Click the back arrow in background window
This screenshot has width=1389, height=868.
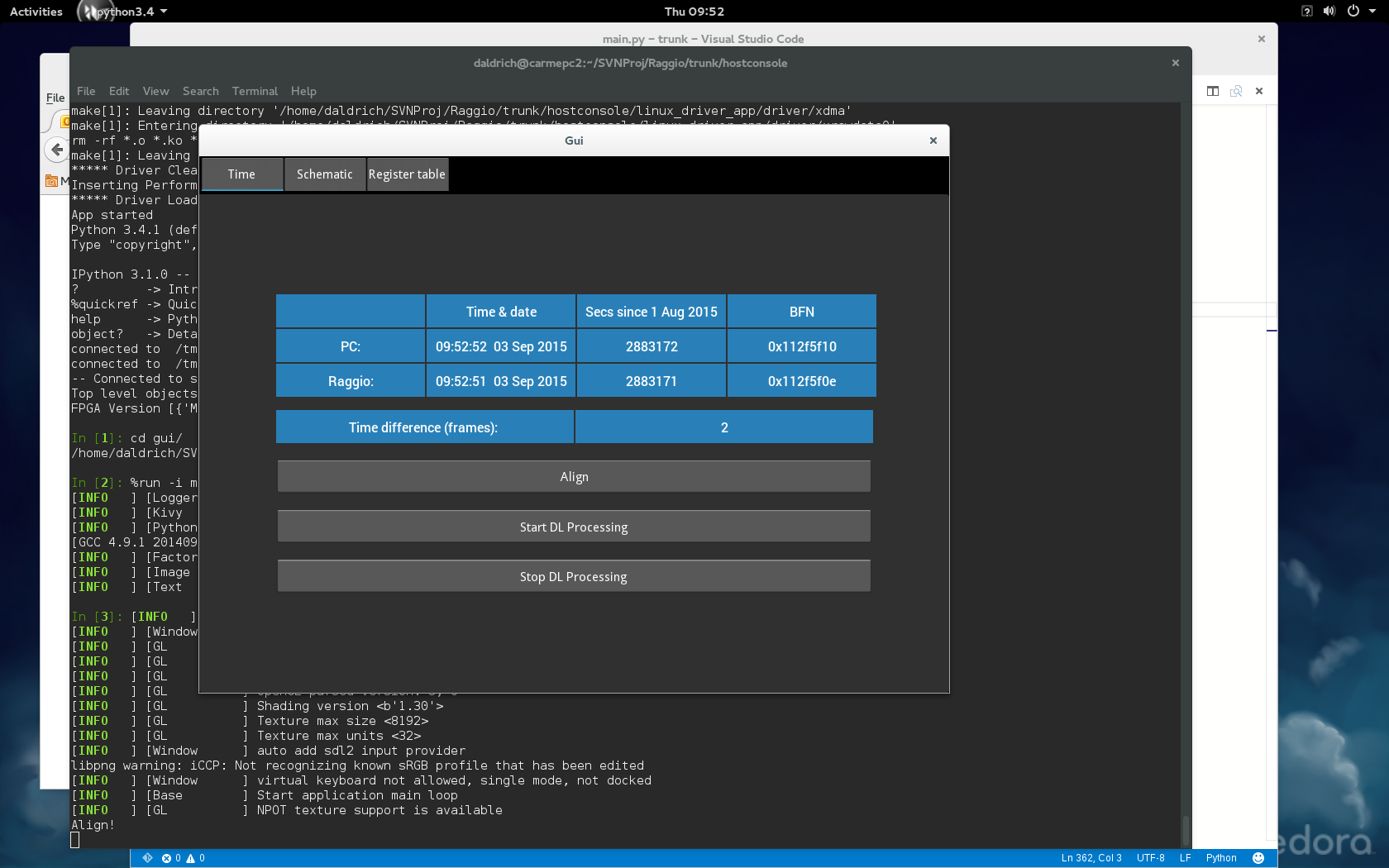tap(57, 150)
